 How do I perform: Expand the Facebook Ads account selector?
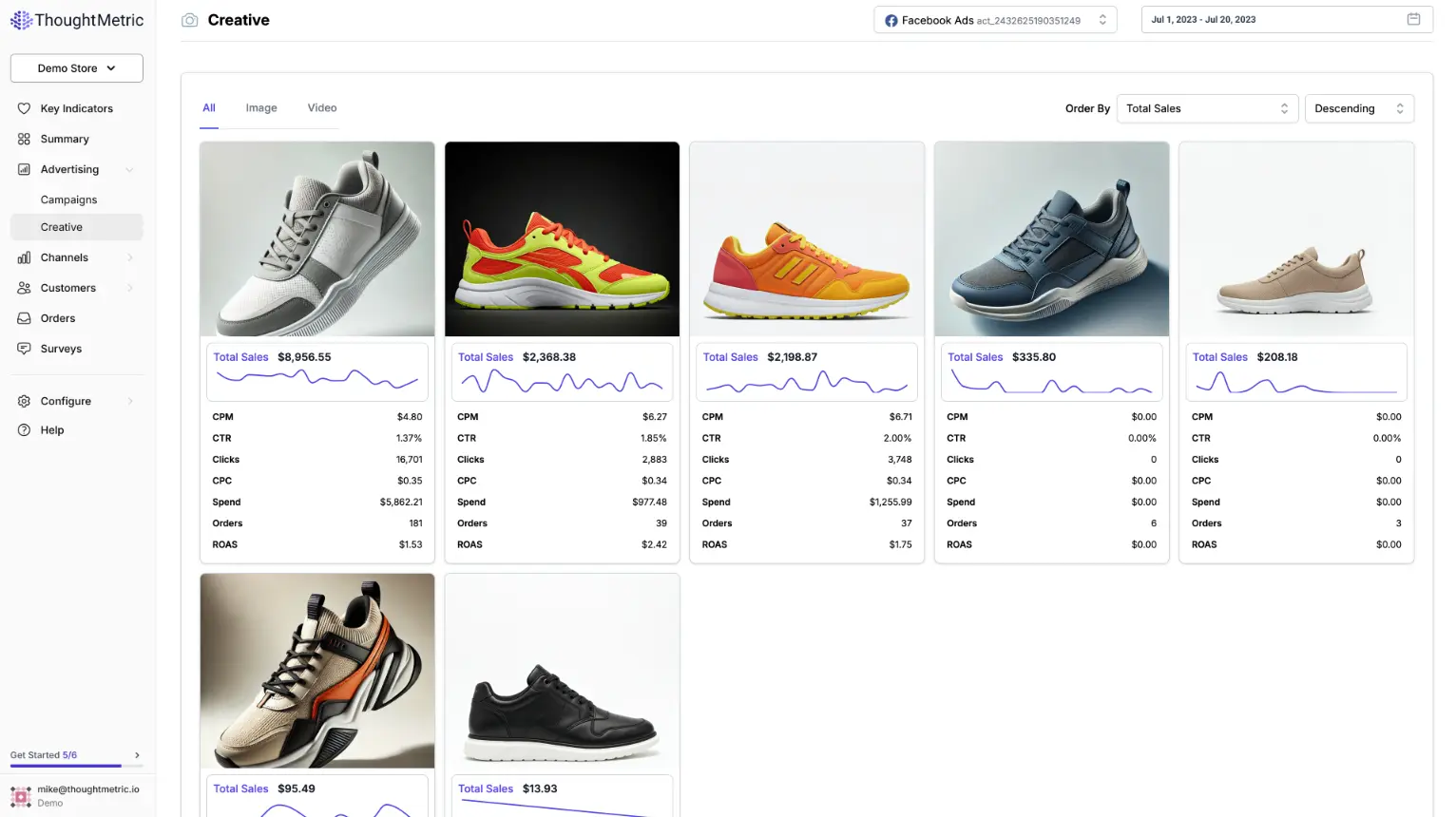(1102, 19)
